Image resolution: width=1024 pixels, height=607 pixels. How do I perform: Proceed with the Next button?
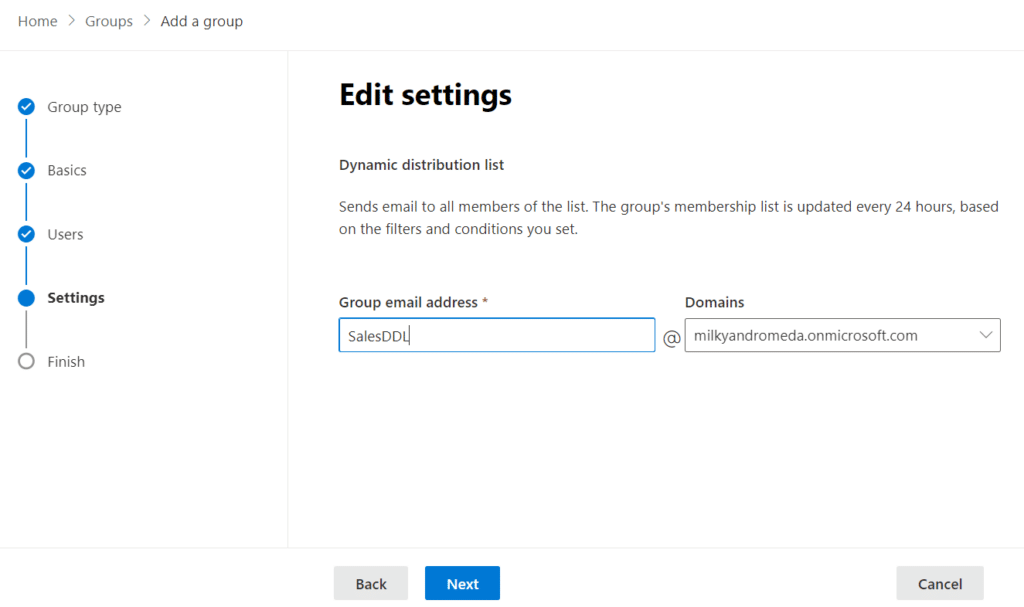coord(462,584)
